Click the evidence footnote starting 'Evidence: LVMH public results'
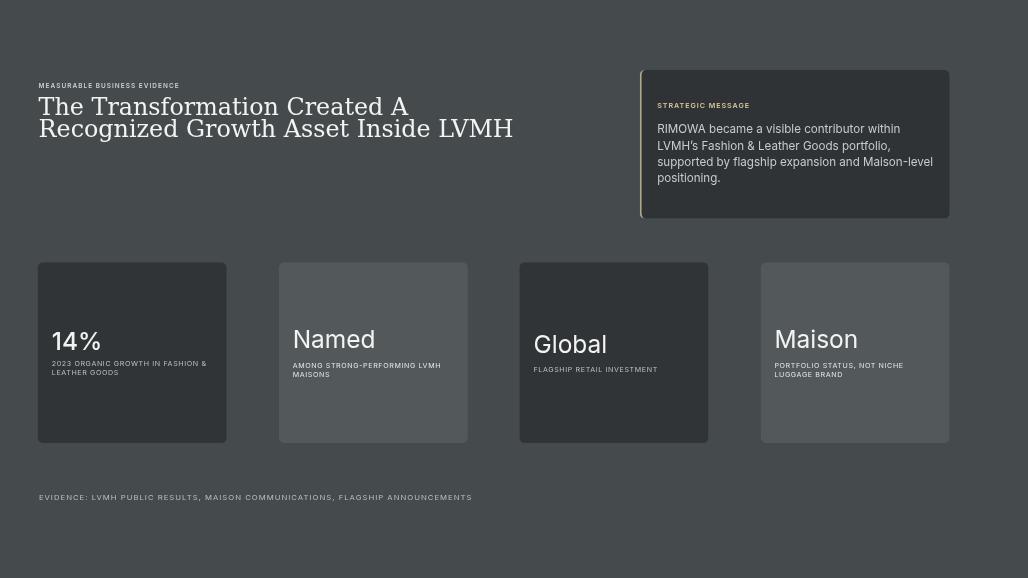This screenshot has width=1028, height=578. click(x=255, y=497)
